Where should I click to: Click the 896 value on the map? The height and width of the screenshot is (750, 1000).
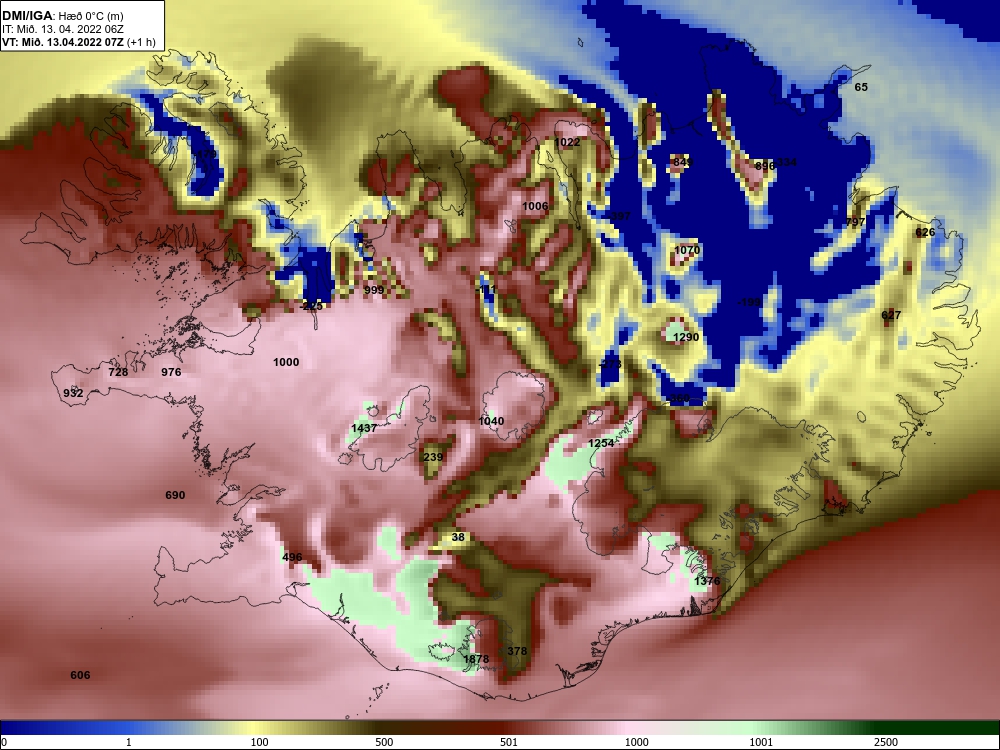tap(765, 166)
